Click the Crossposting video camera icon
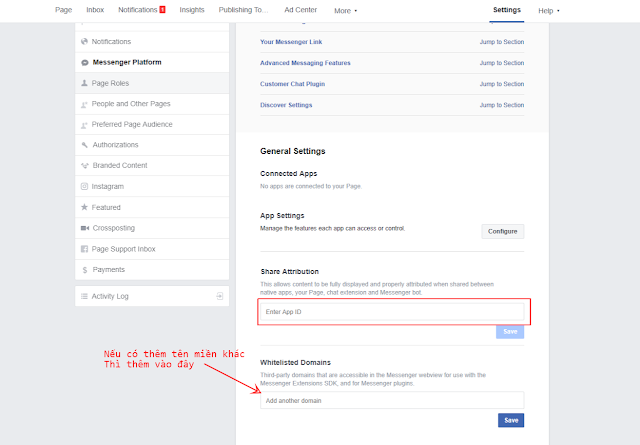 coord(84,228)
